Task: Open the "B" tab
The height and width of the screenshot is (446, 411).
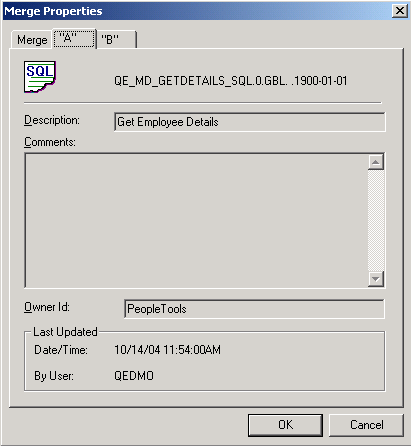Action: 116,40
